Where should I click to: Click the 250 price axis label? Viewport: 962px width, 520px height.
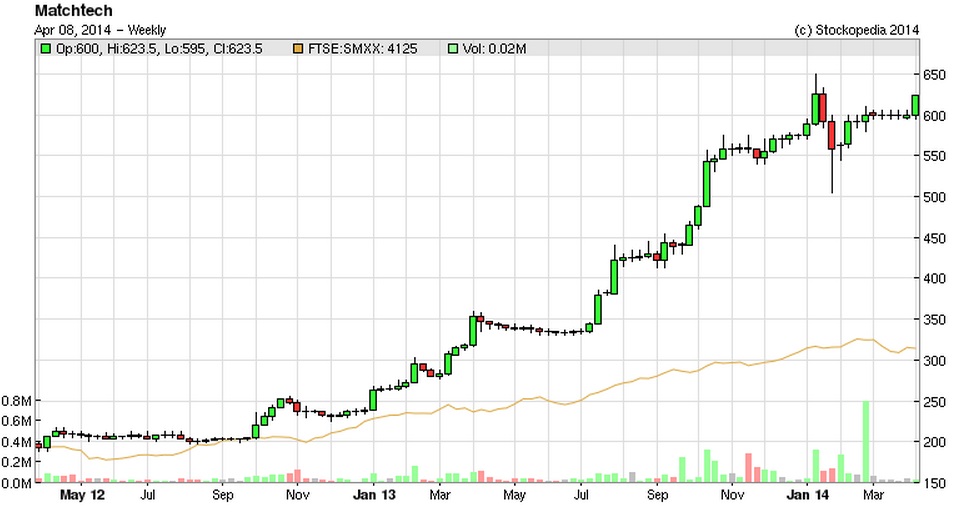[x=934, y=402]
